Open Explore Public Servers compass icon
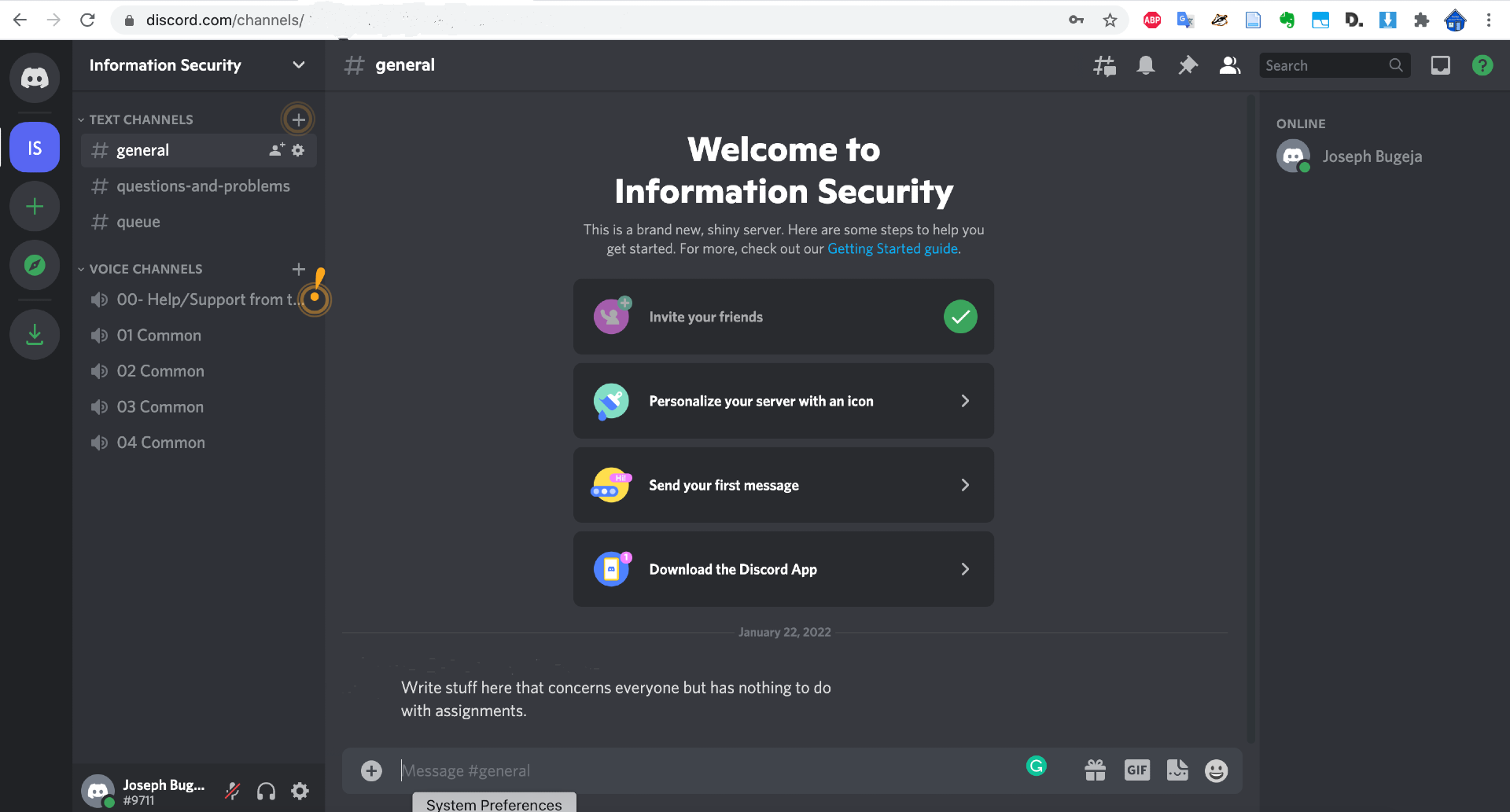The image size is (1510, 812). coord(35,266)
